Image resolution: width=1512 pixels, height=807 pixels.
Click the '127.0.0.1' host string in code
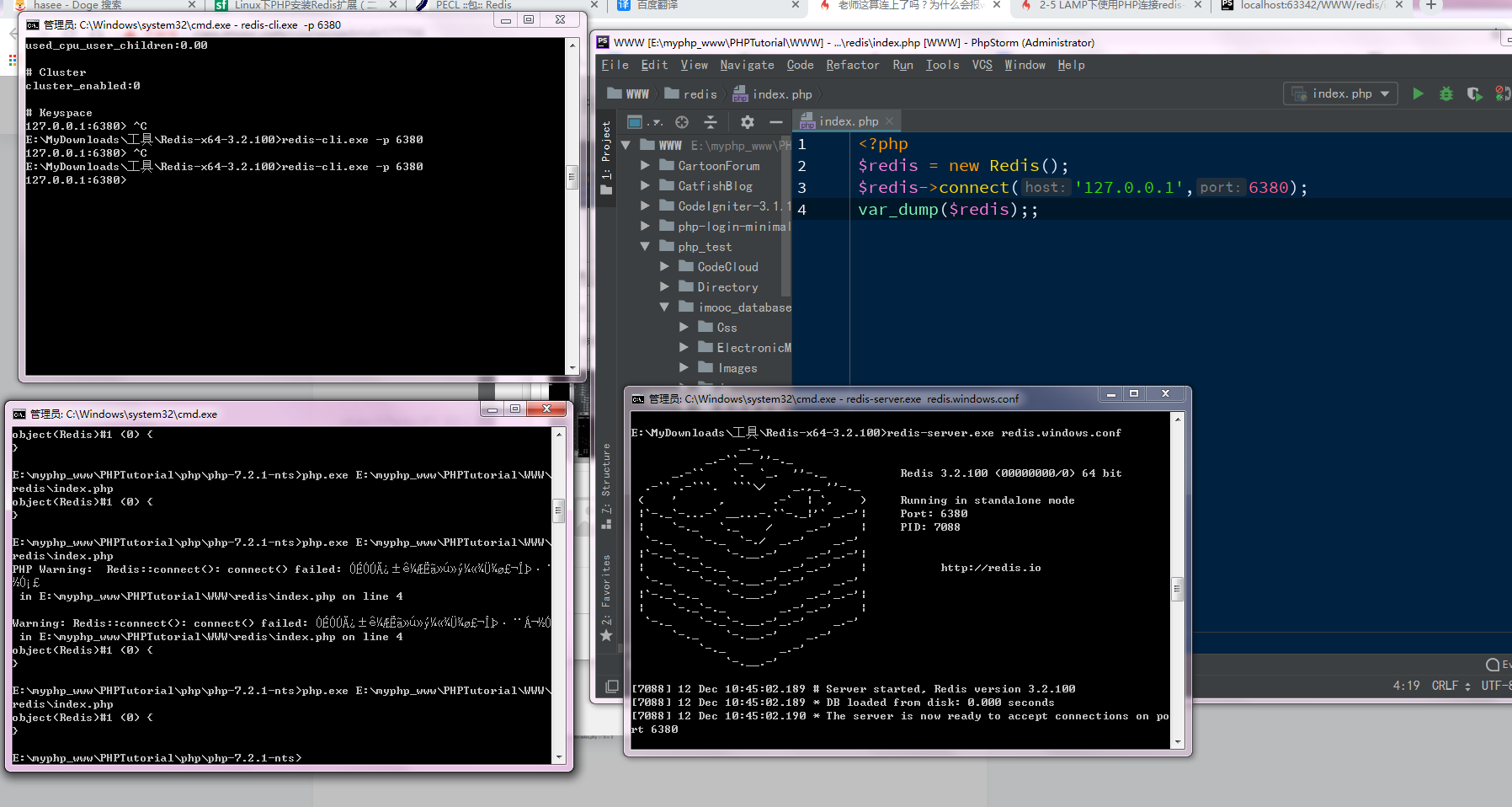(x=1129, y=188)
